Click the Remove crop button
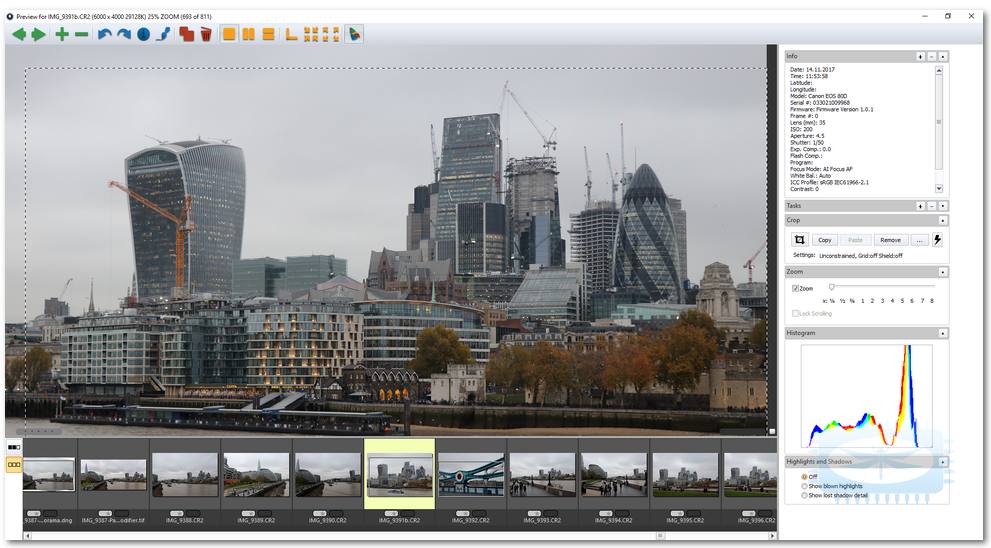This screenshot has width=991, height=548. [891, 240]
